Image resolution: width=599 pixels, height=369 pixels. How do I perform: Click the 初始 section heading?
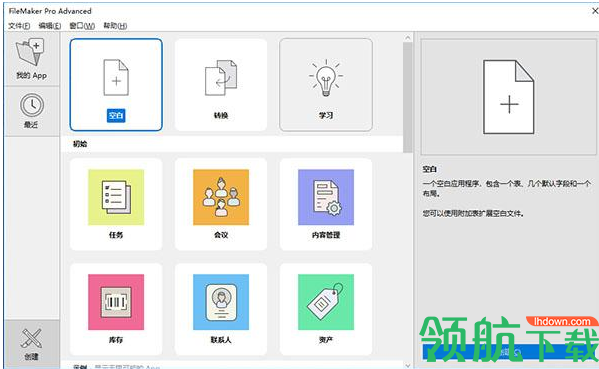pyautogui.click(x=80, y=144)
